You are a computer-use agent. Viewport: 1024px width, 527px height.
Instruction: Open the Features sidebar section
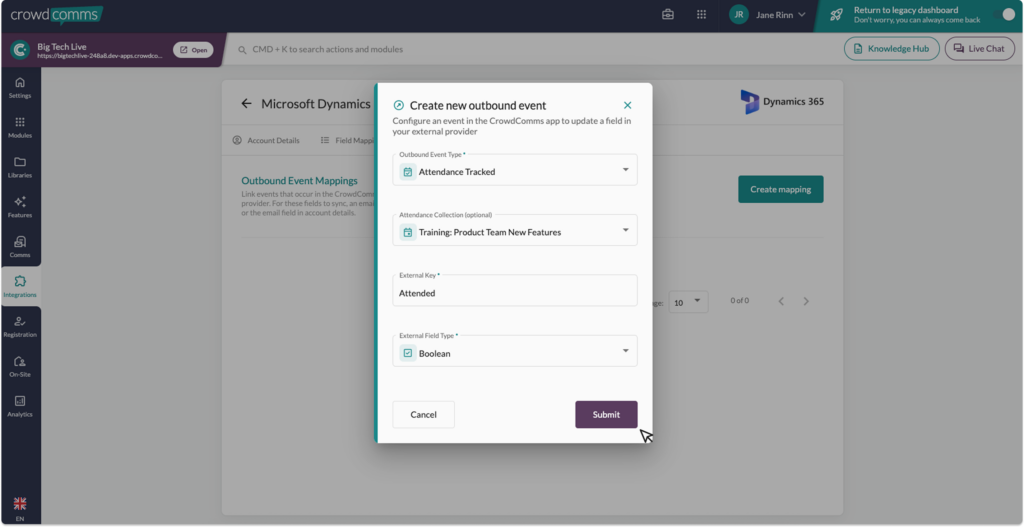click(20, 207)
